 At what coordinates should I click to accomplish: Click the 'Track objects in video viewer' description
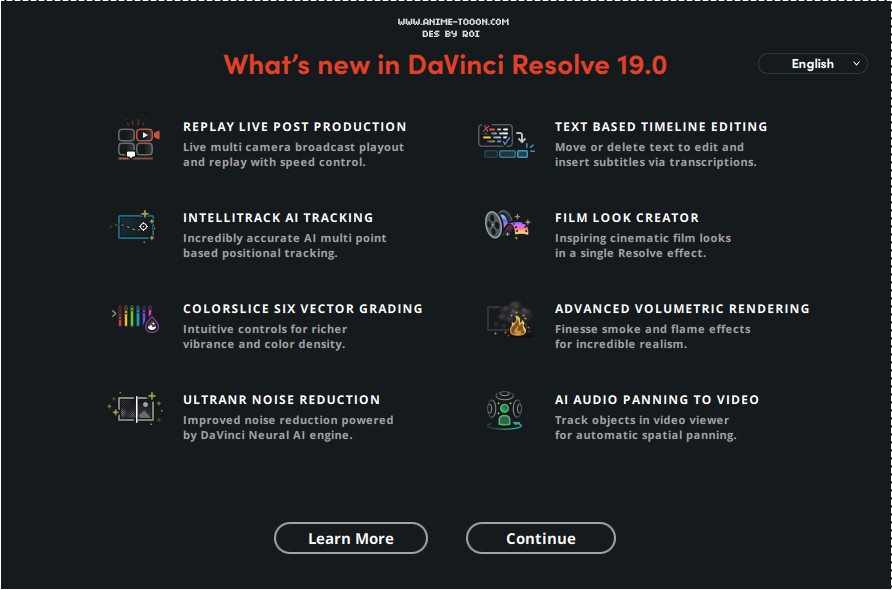642,420
